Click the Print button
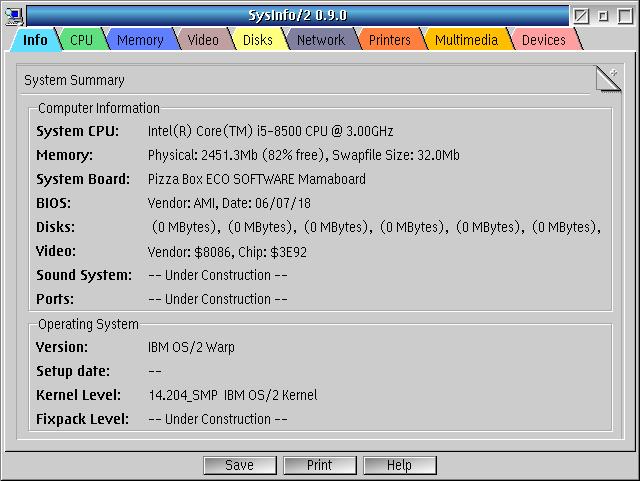The width and height of the screenshot is (640, 481). pos(320,465)
